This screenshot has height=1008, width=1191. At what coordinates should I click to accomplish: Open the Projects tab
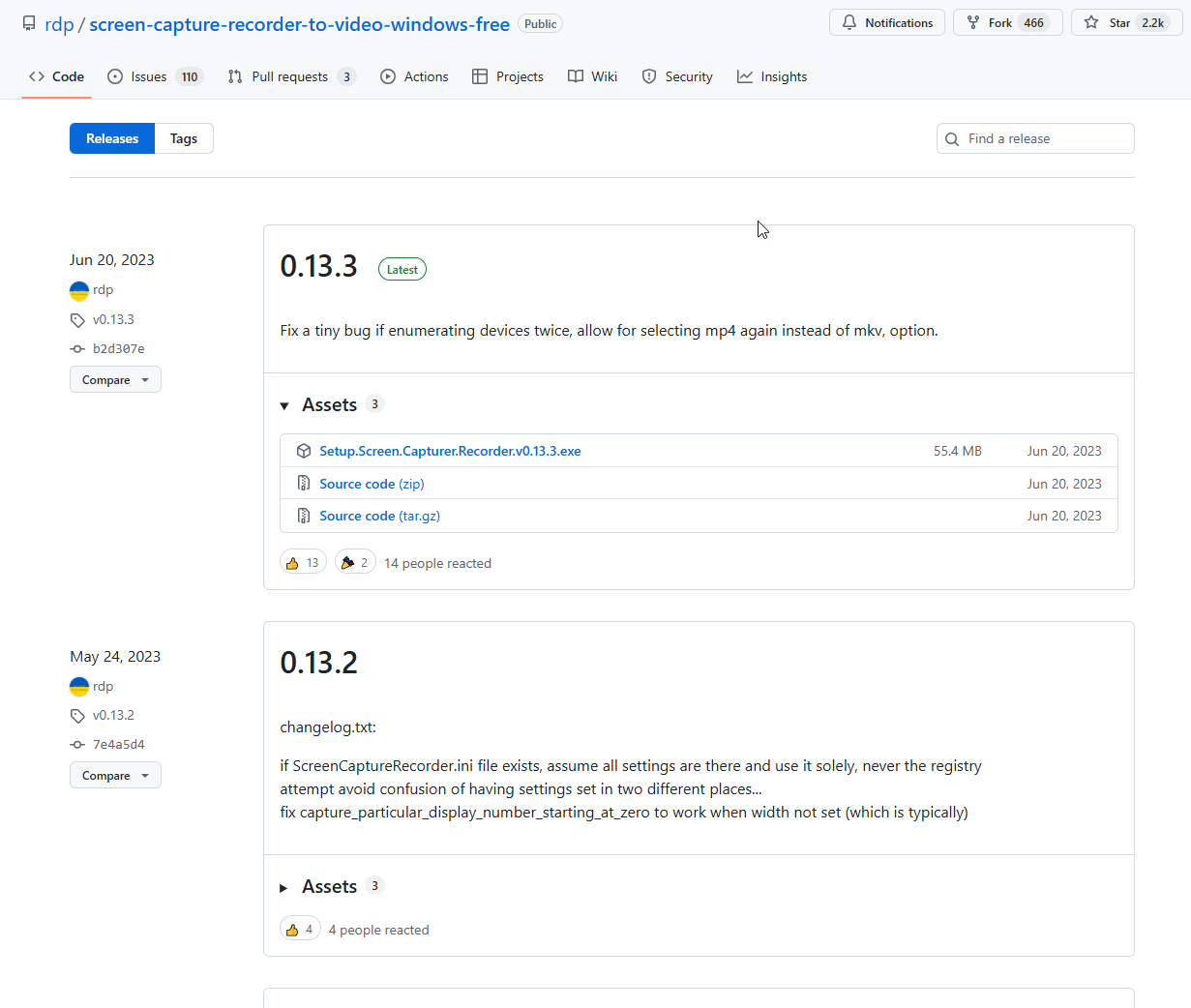coord(507,76)
